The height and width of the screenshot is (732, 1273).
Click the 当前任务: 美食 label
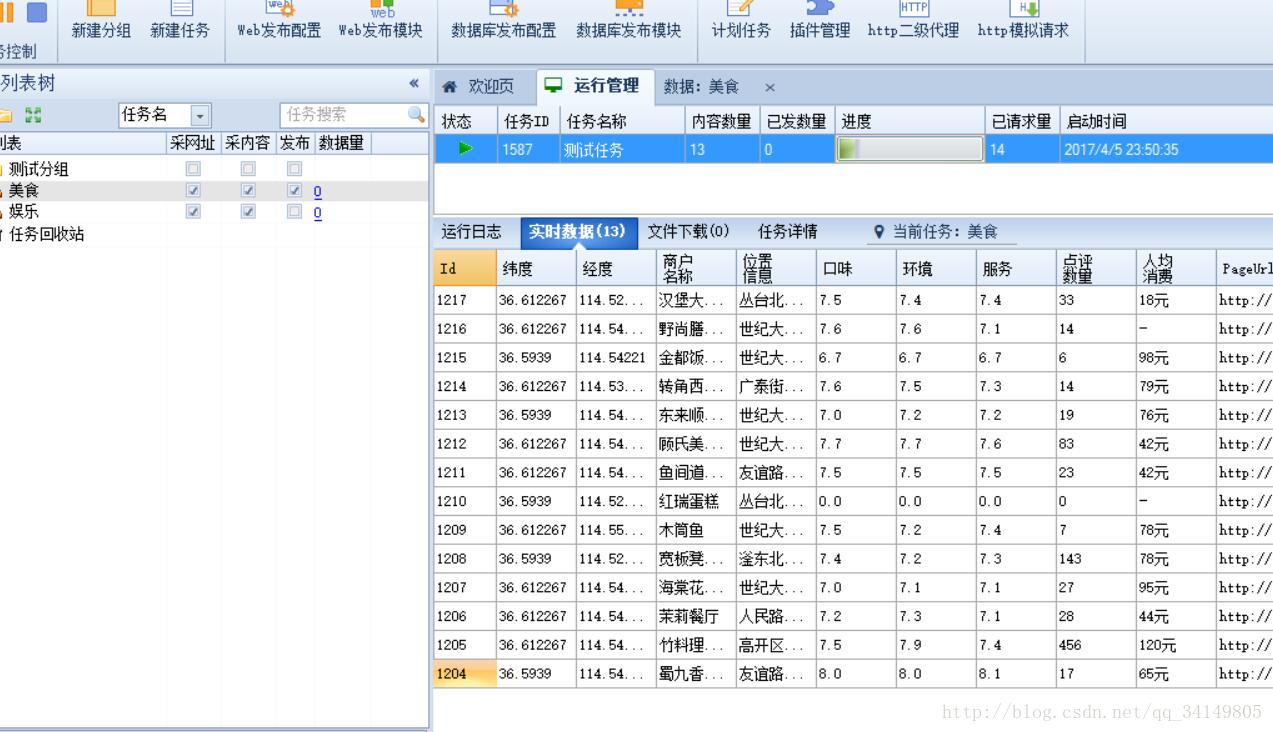(x=945, y=231)
